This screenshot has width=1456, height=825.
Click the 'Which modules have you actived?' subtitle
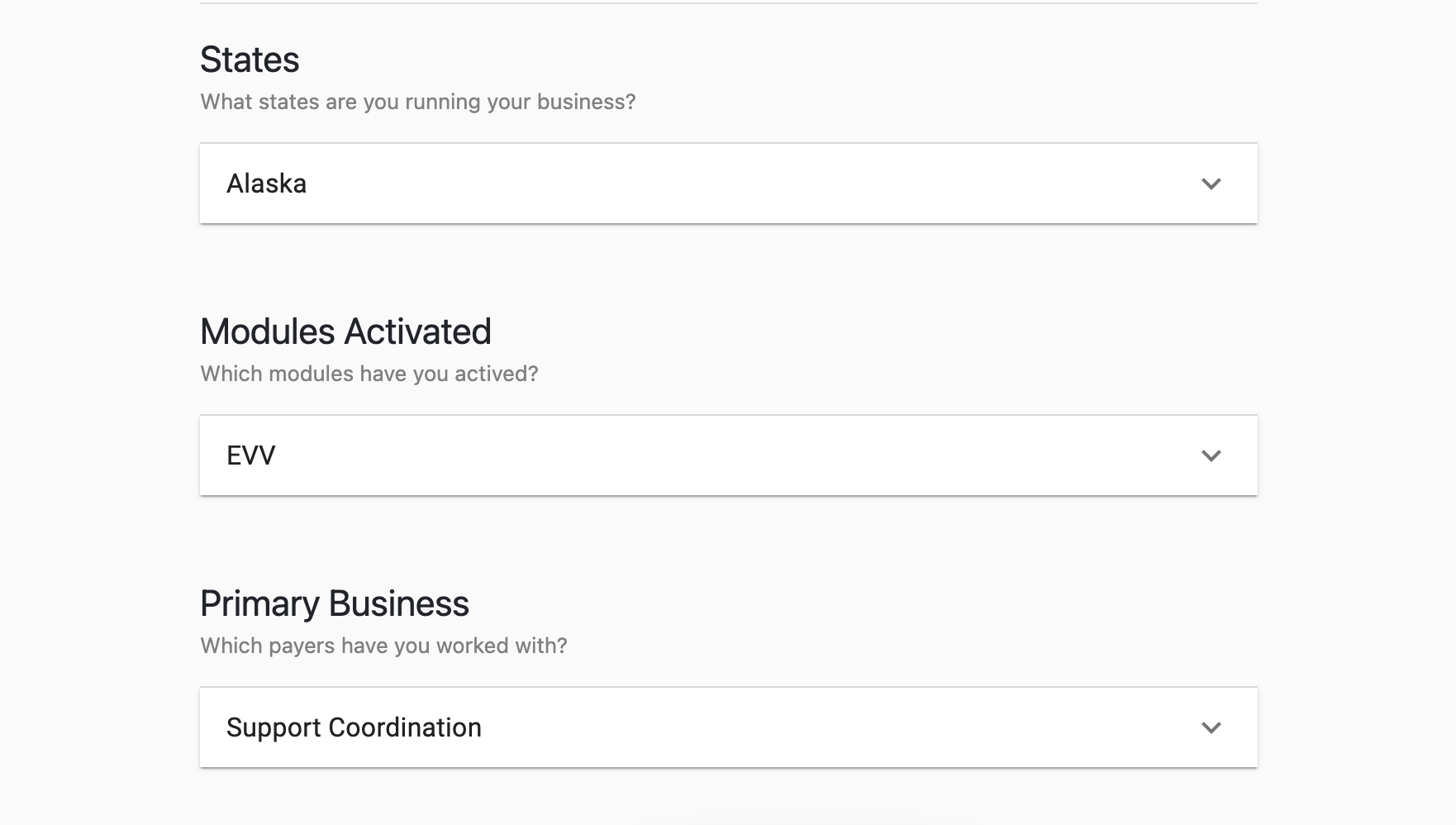[x=369, y=374]
